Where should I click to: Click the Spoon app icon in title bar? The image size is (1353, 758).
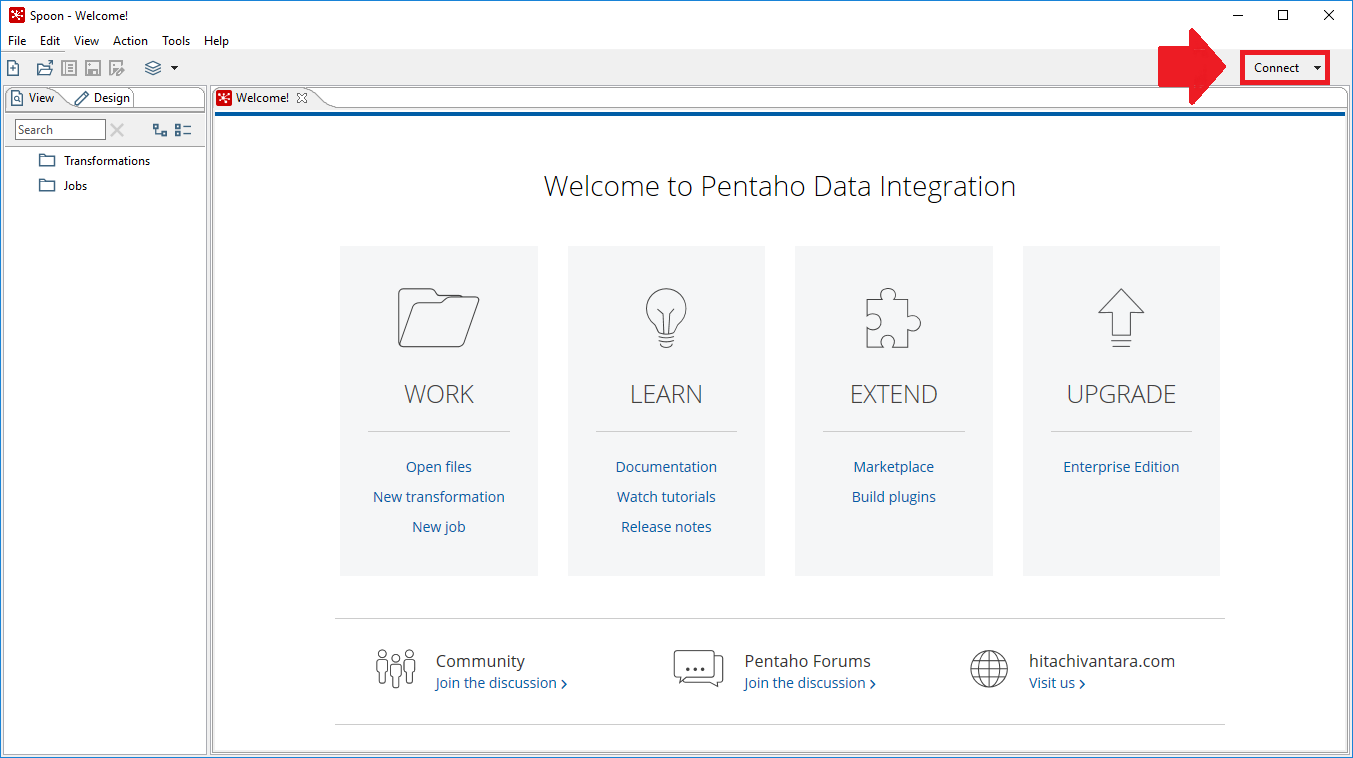(x=16, y=15)
